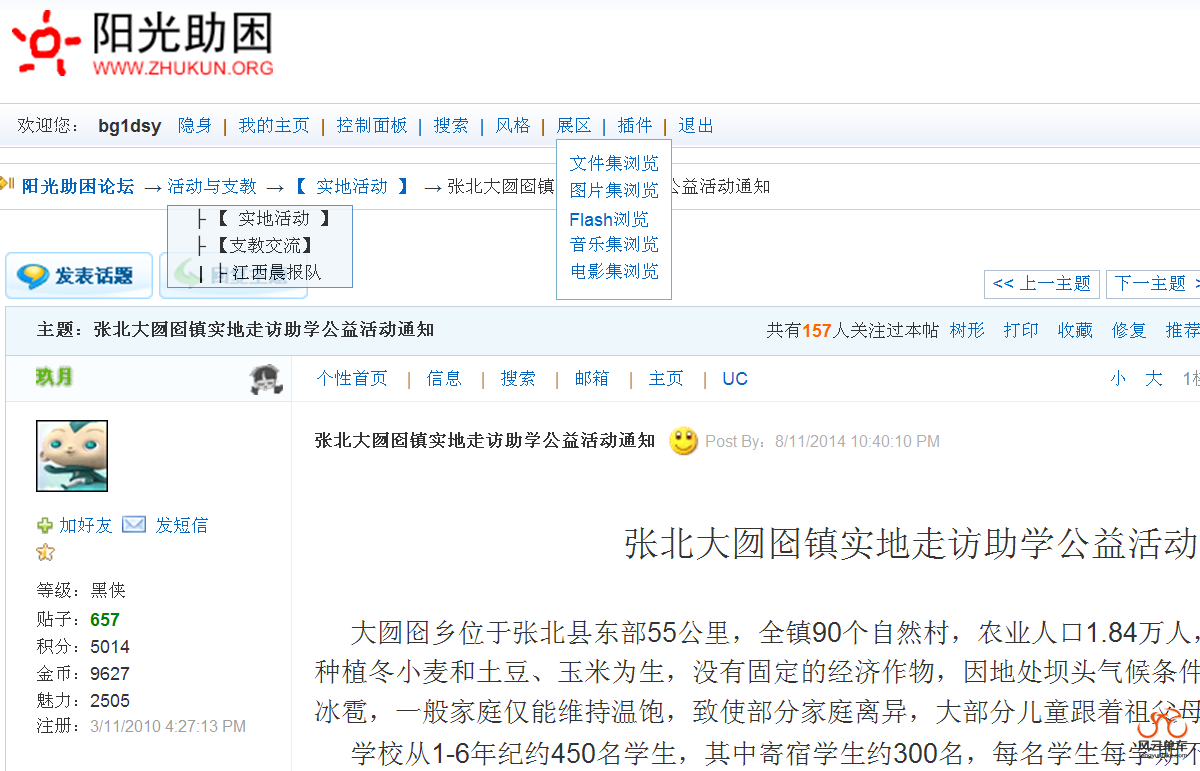Select 图片集浏览 from the menu
Viewport: 1200px width, 771px height.
point(613,190)
